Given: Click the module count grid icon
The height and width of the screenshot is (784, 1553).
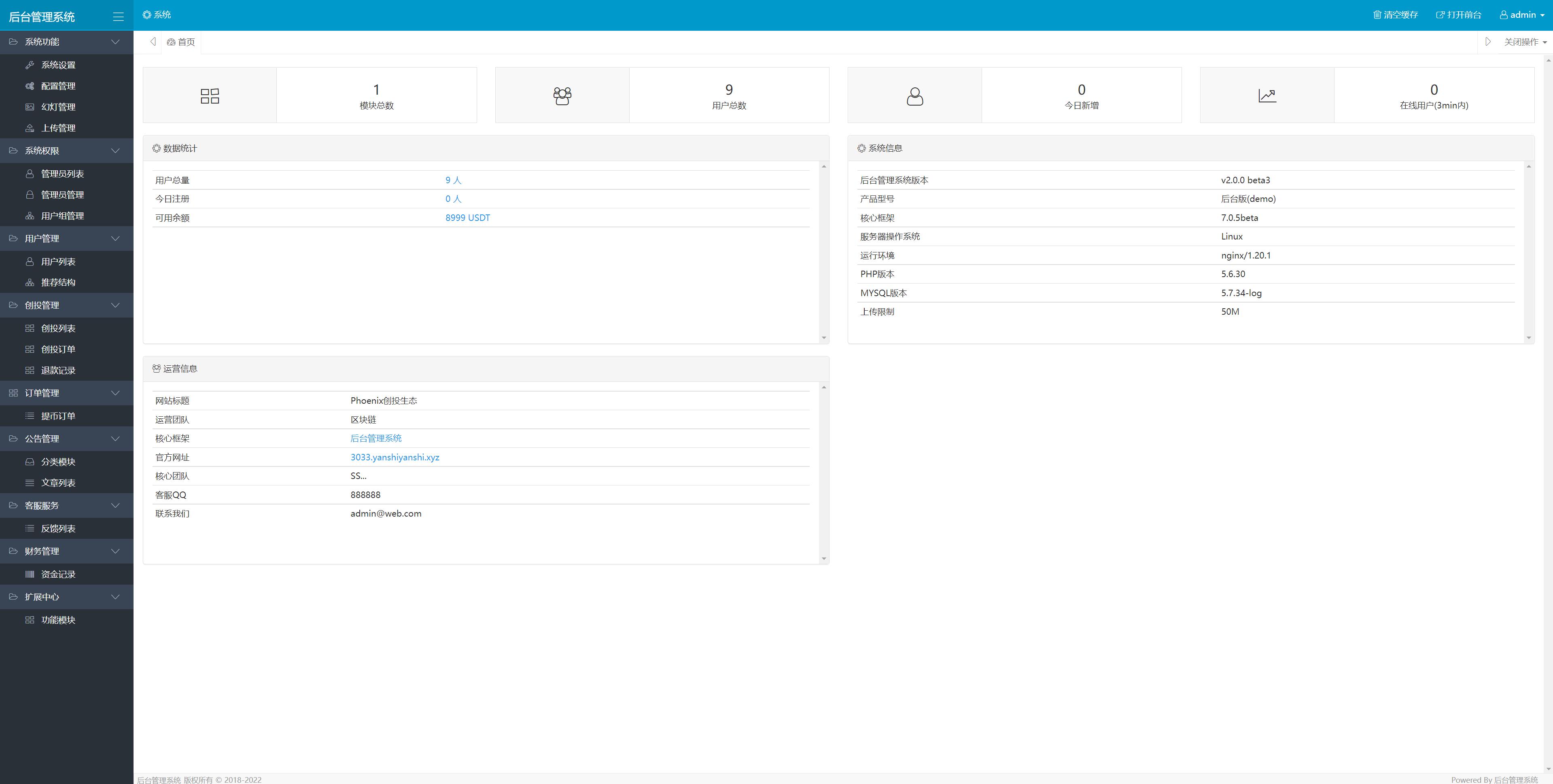Looking at the screenshot, I should 209,96.
